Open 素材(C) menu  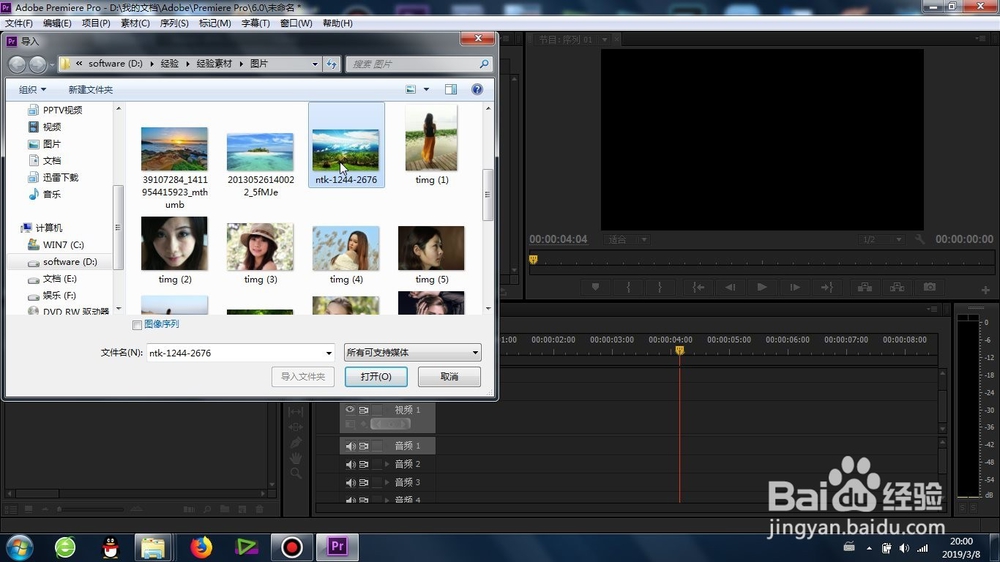pyautogui.click(x=135, y=23)
